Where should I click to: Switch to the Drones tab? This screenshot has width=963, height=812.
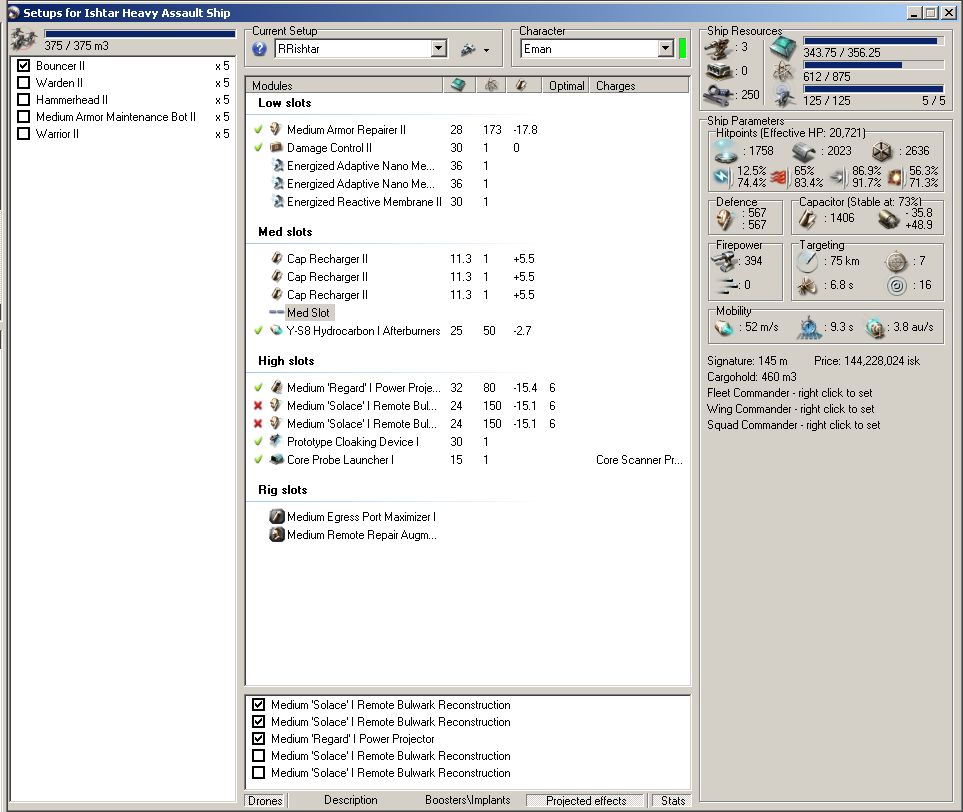[x=265, y=800]
